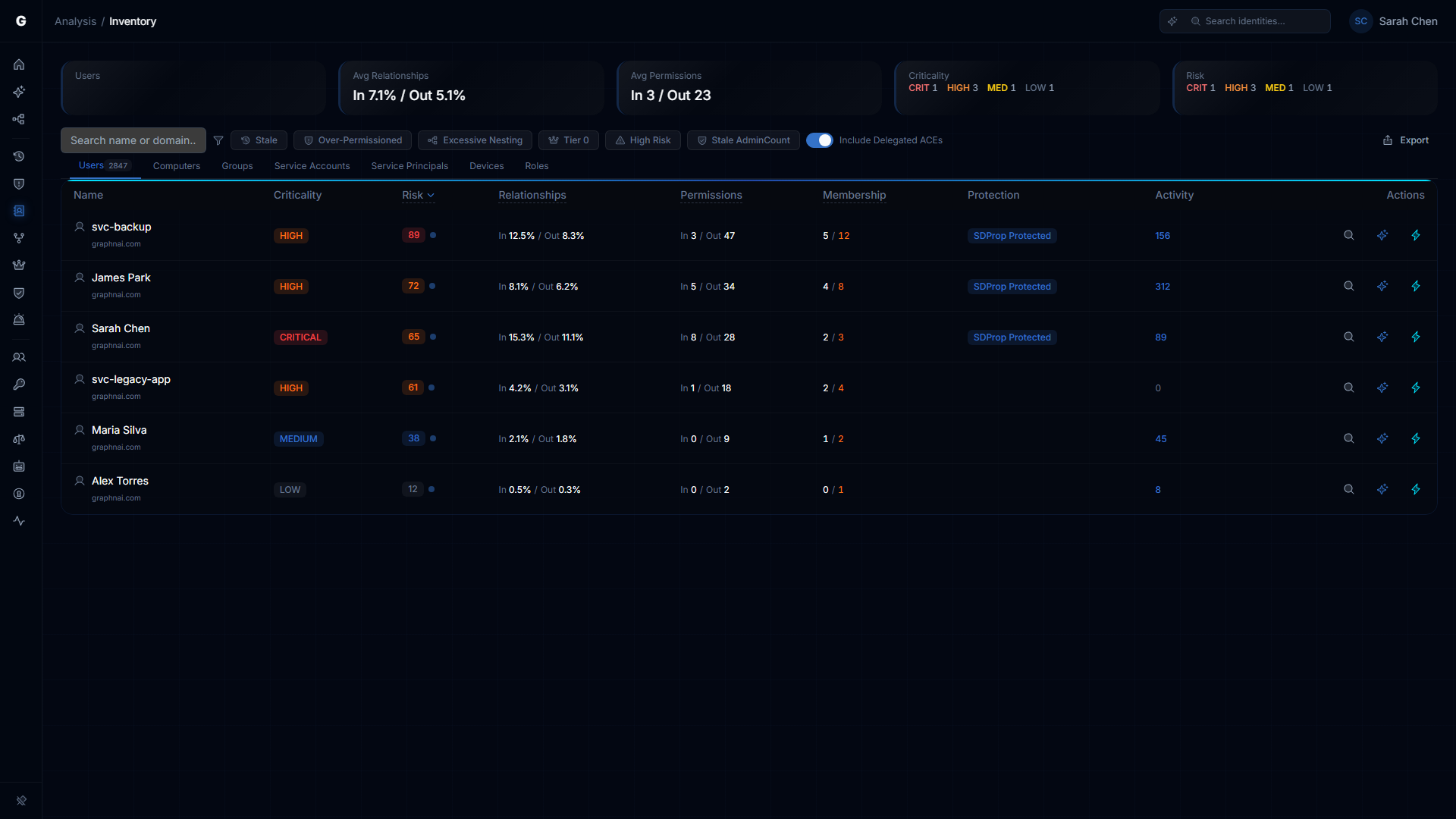Image resolution: width=1456 pixels, height=819 pixels.
Task: Open the graph topology icon in the sidebar
Action: [x=19, y=119]
